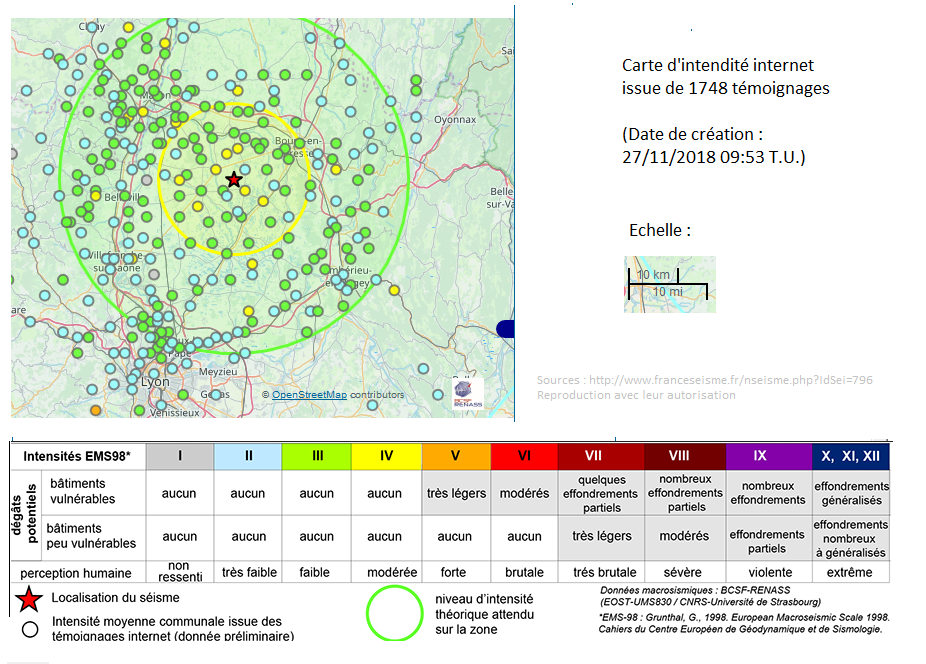Click the très faible perception cell
Viewport: 926px width, 664px height.
click(249, 572)
